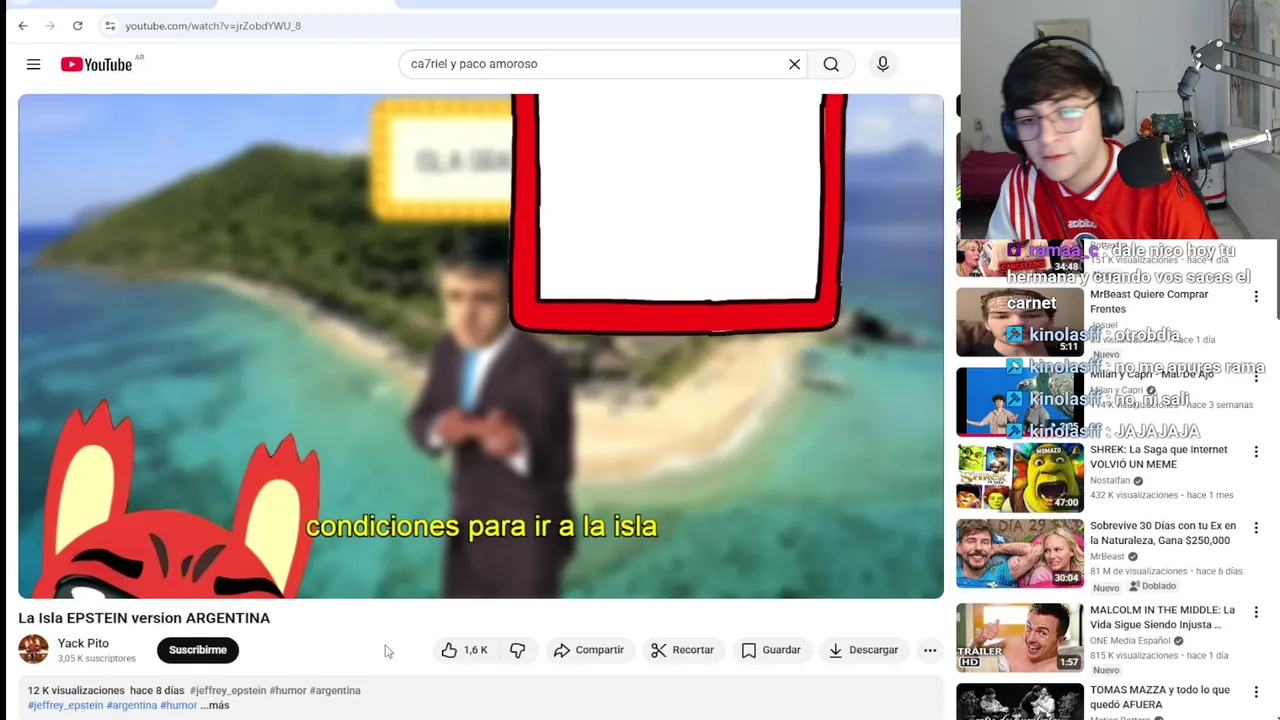This screenshot has width=1280, height=720.
Task: Open the Milan y Capri video thumbnail
Action: click(1019, 402)
